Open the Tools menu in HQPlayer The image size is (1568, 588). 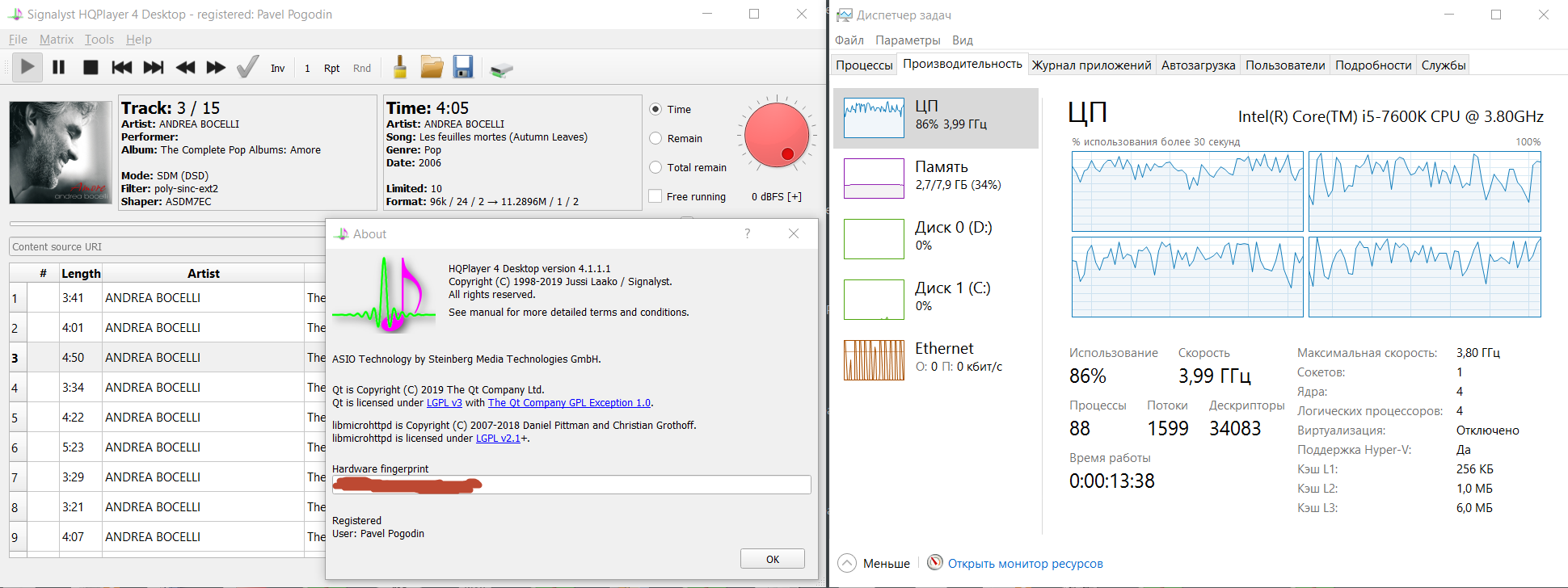tap(99, 39)
